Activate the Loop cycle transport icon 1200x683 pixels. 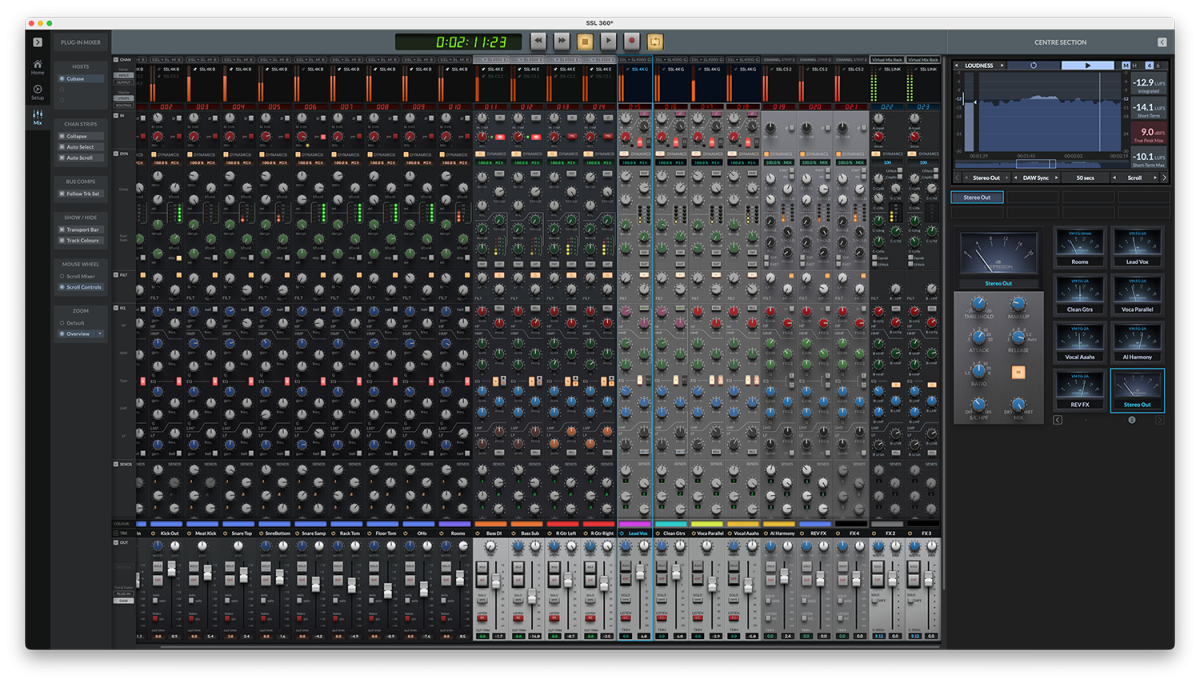pyautogui.click(x=655, y=41)
